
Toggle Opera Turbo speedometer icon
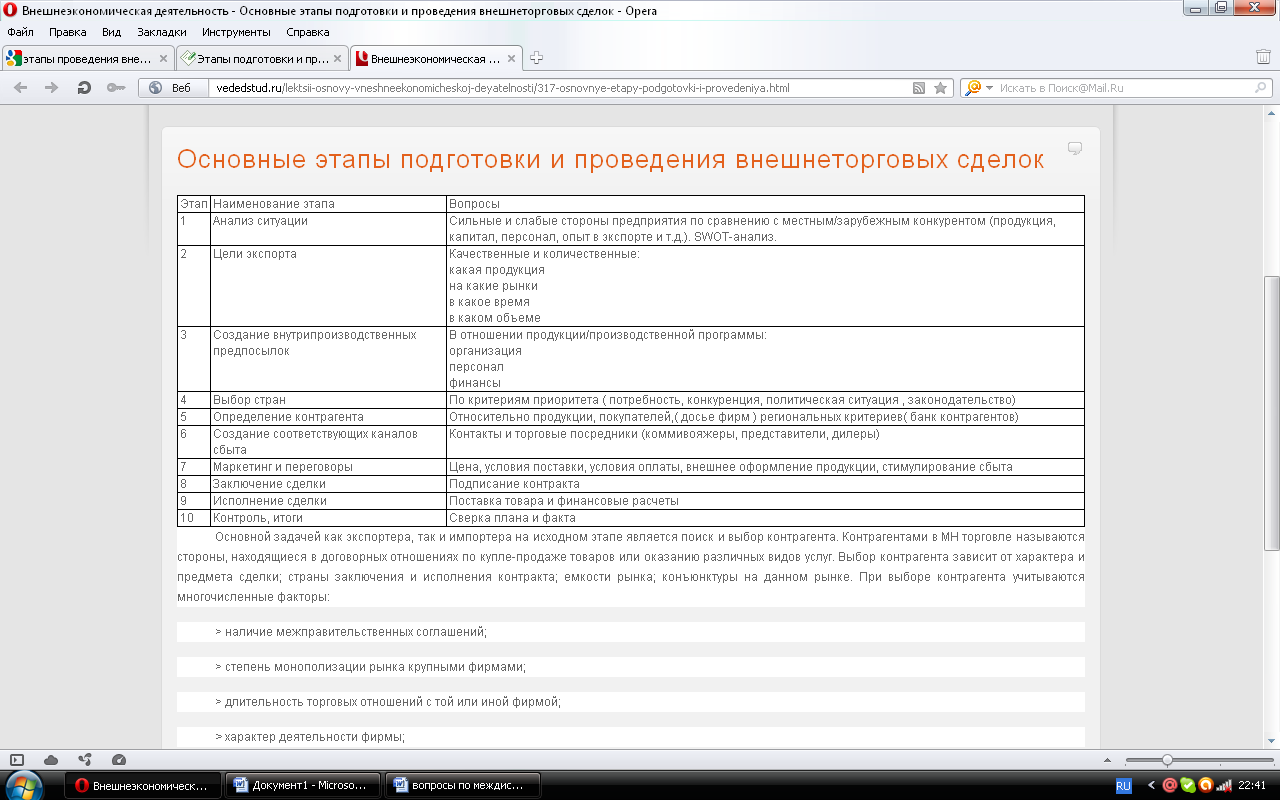tap(119, 760)
